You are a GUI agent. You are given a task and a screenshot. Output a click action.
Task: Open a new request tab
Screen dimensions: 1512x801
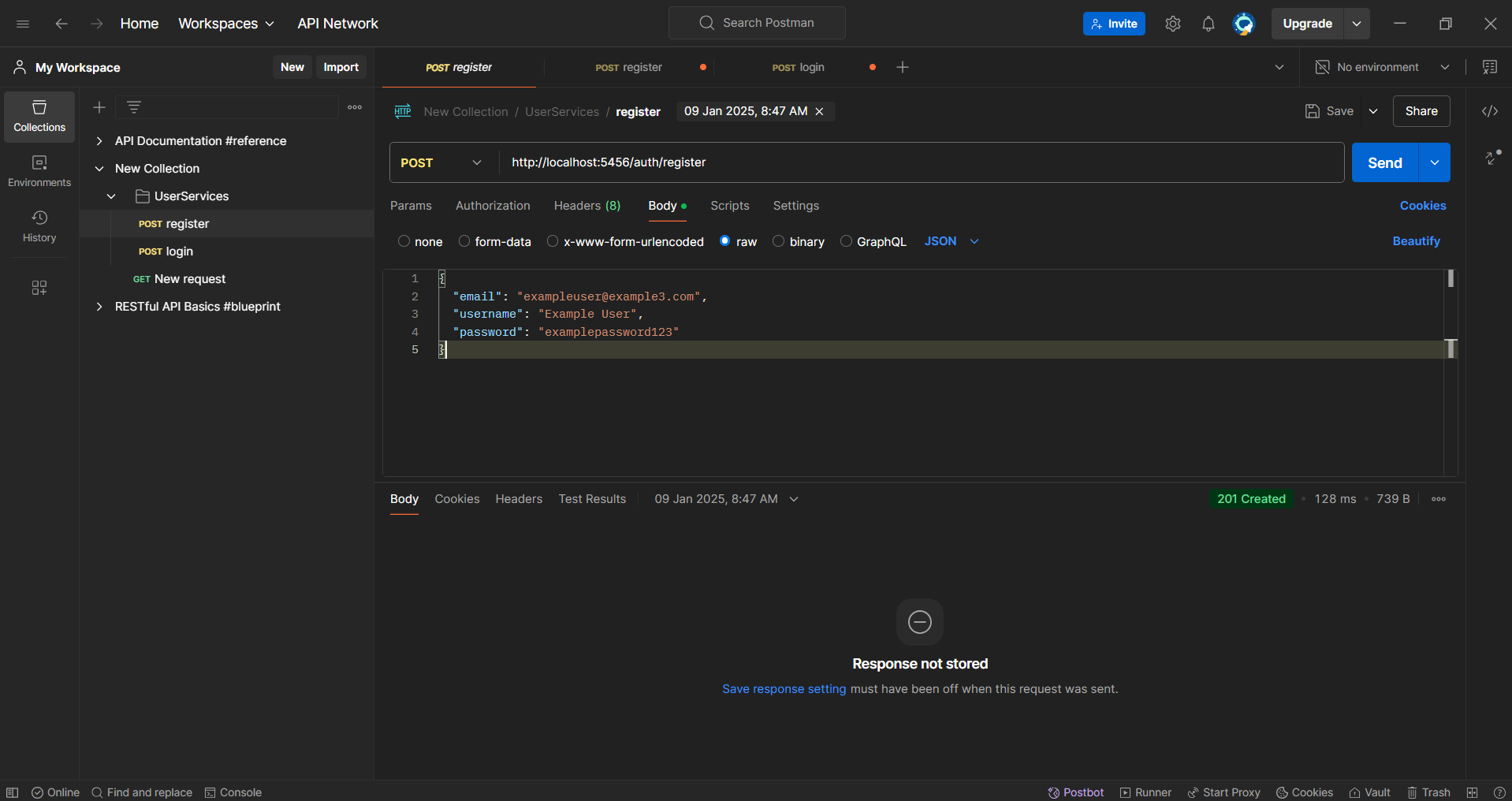tap(903, 67)
